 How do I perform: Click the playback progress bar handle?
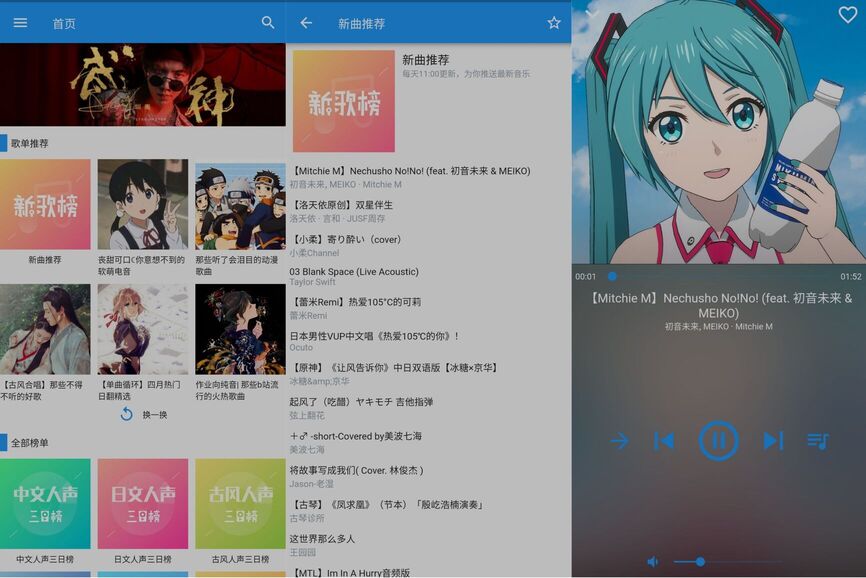pyautogui.click(x=612, y=276)
